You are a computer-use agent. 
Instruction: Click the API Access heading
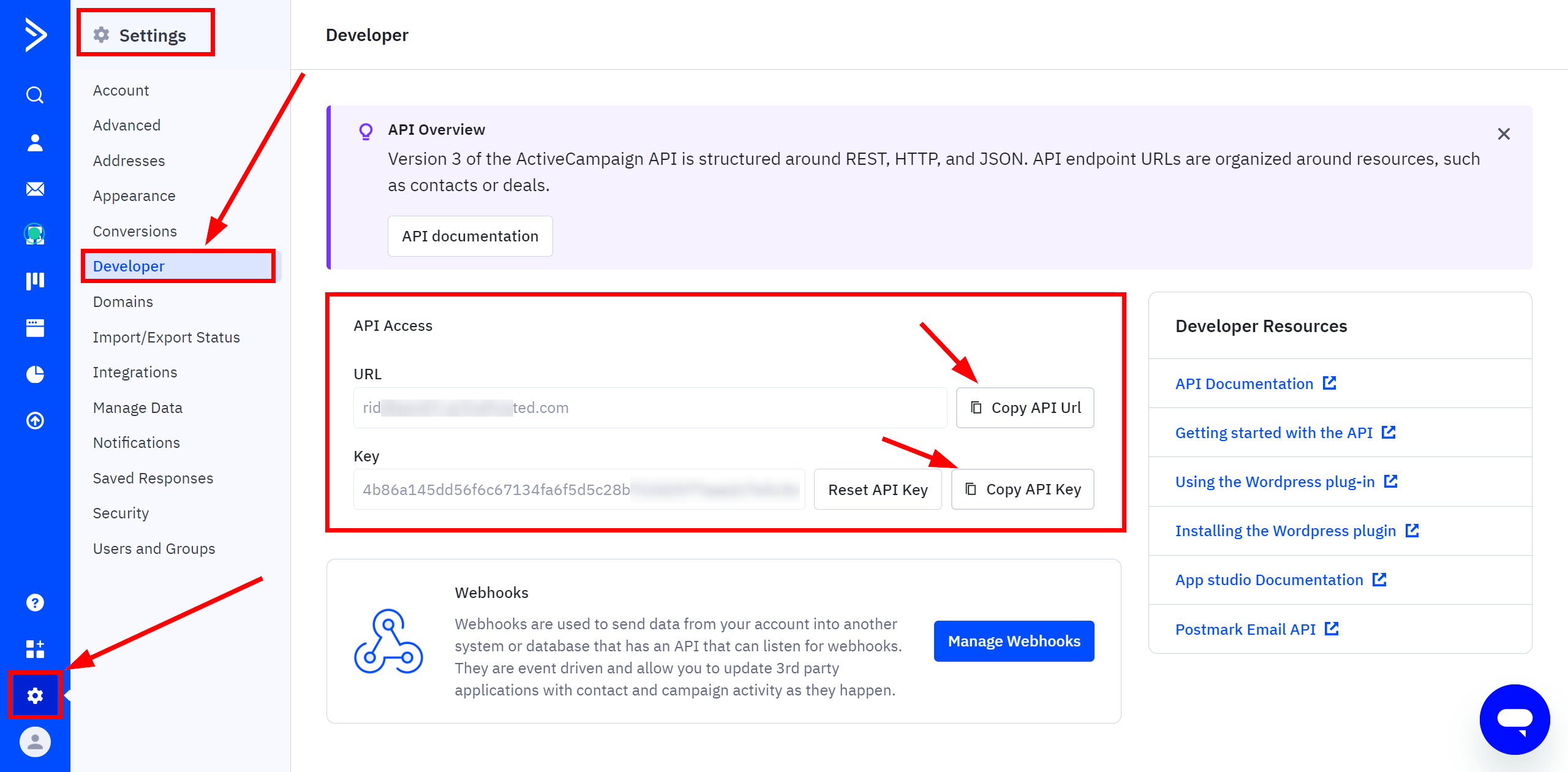pyautogui.click(x=393, y=325)
